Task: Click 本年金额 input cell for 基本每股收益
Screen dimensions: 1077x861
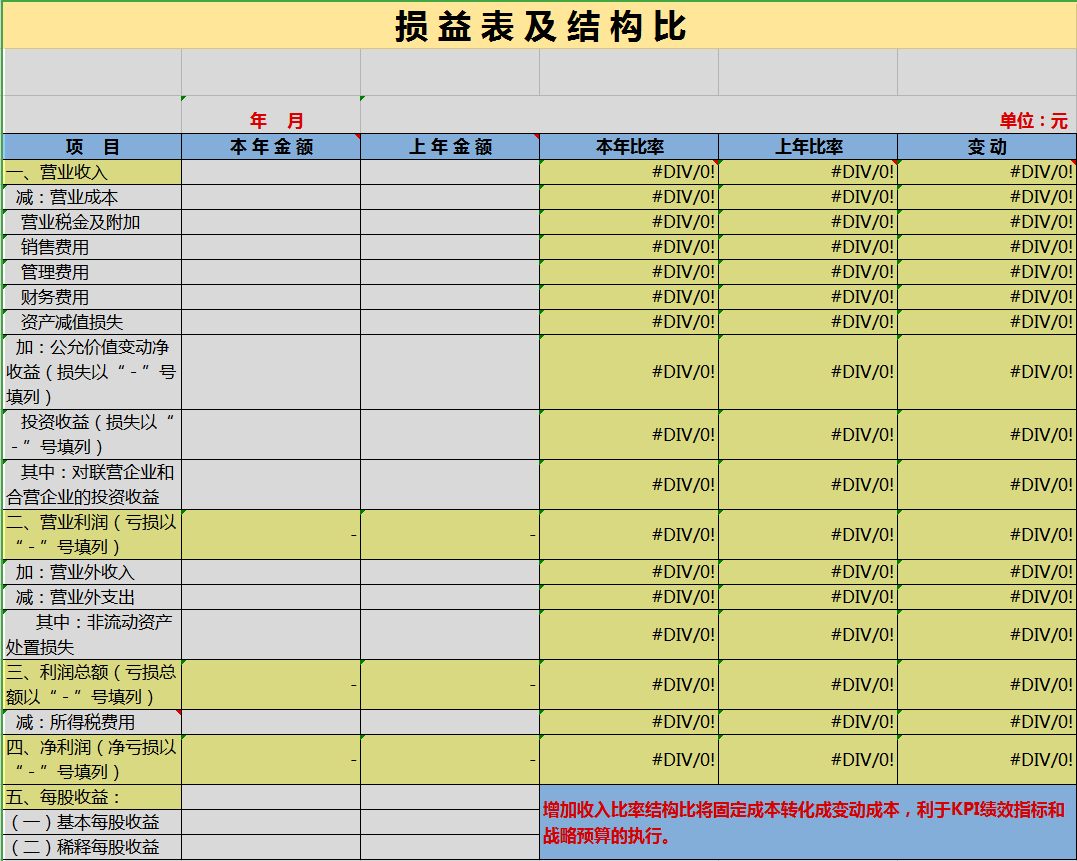Action: click(271, 822)
